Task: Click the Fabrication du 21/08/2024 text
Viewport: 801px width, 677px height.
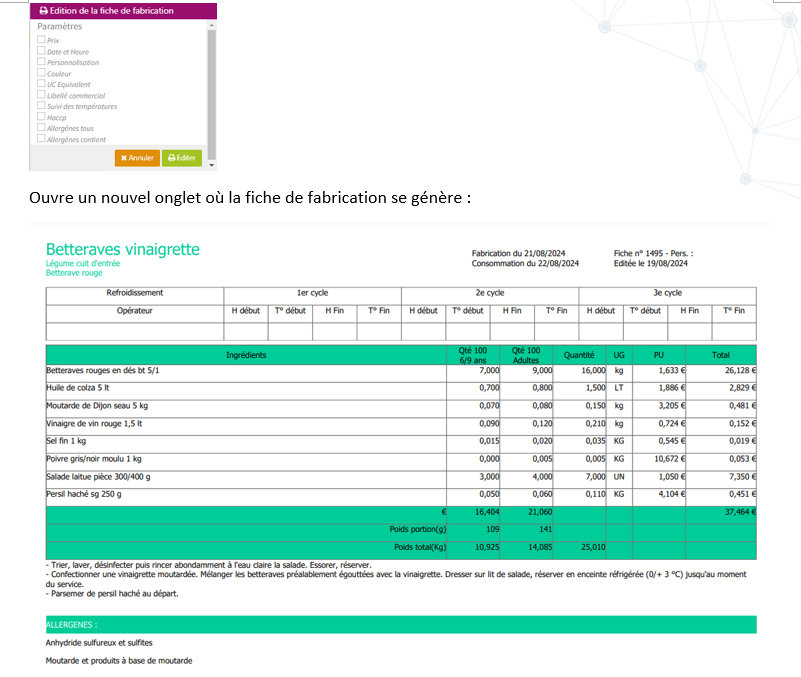Action: [x=518, y=253]
